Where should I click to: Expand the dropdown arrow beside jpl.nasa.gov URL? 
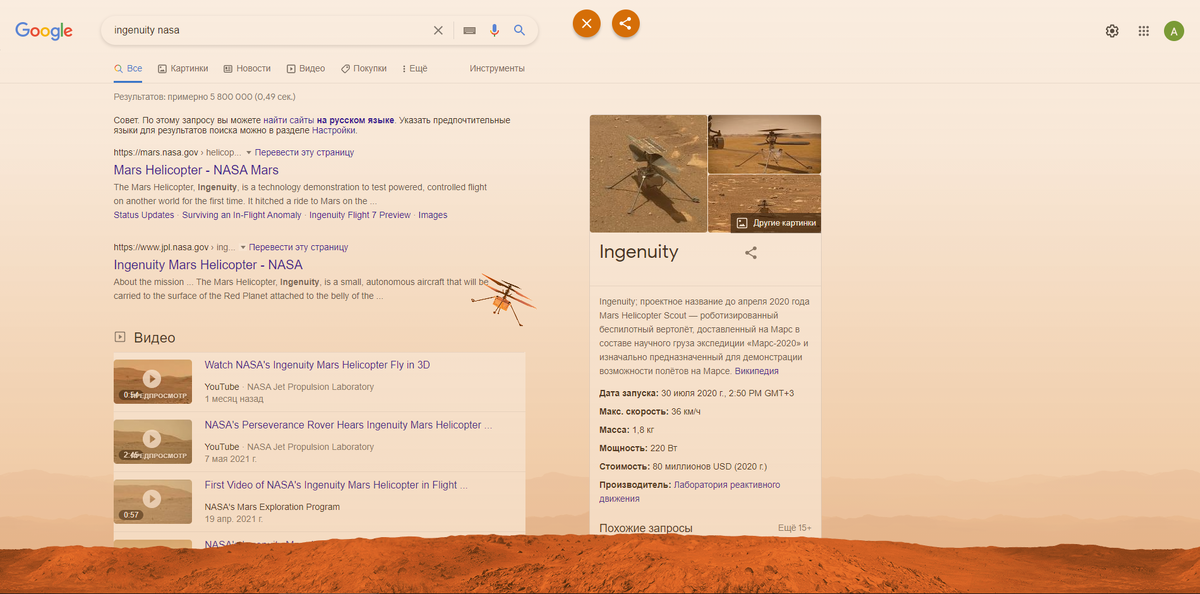(242, 247)
